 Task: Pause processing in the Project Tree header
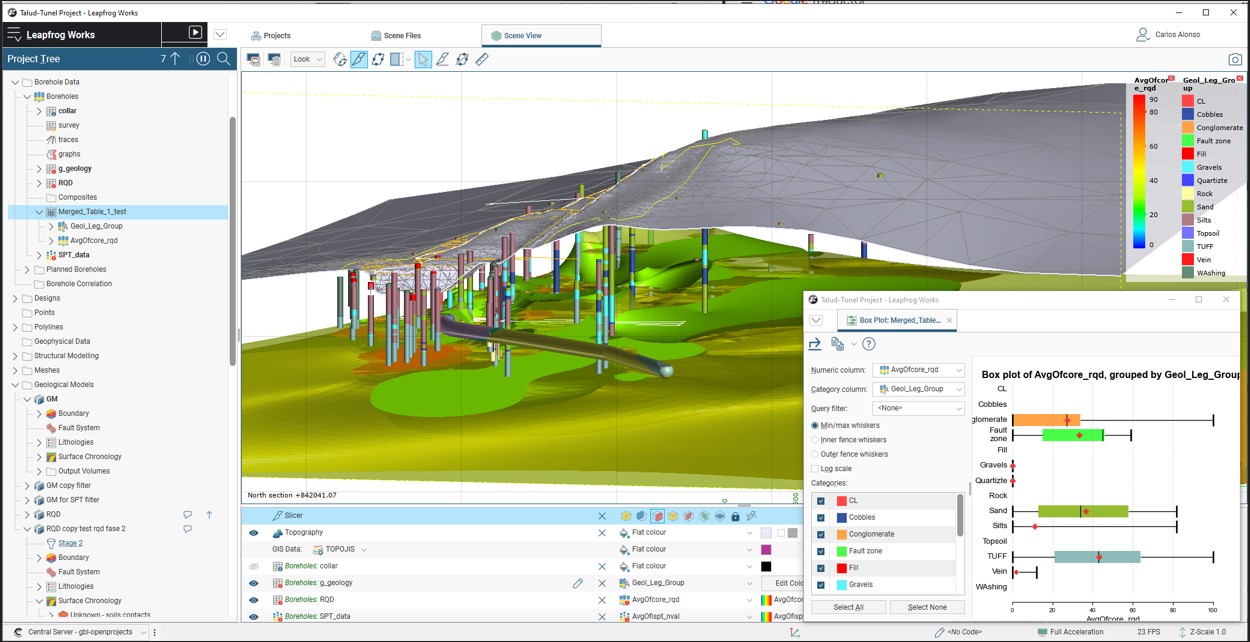pos(203,59)
